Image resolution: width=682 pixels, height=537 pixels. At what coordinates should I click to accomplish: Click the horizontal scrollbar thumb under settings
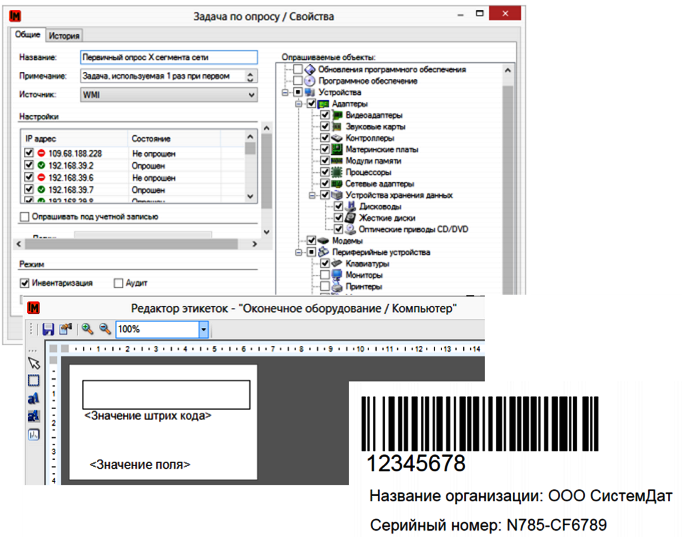click(x=131, y=244)
